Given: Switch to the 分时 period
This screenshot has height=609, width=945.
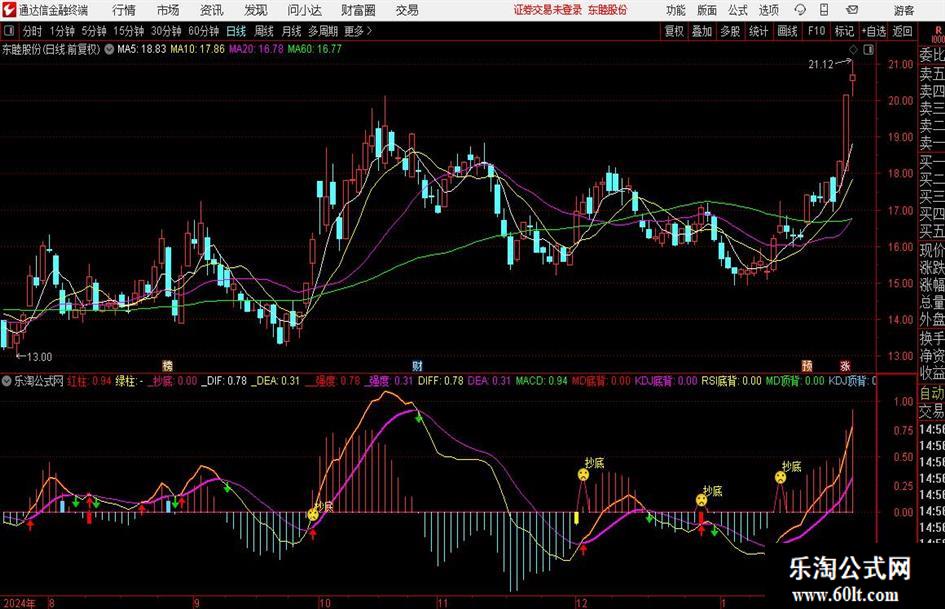Looking at the screenshot, I should click(33, 31).
